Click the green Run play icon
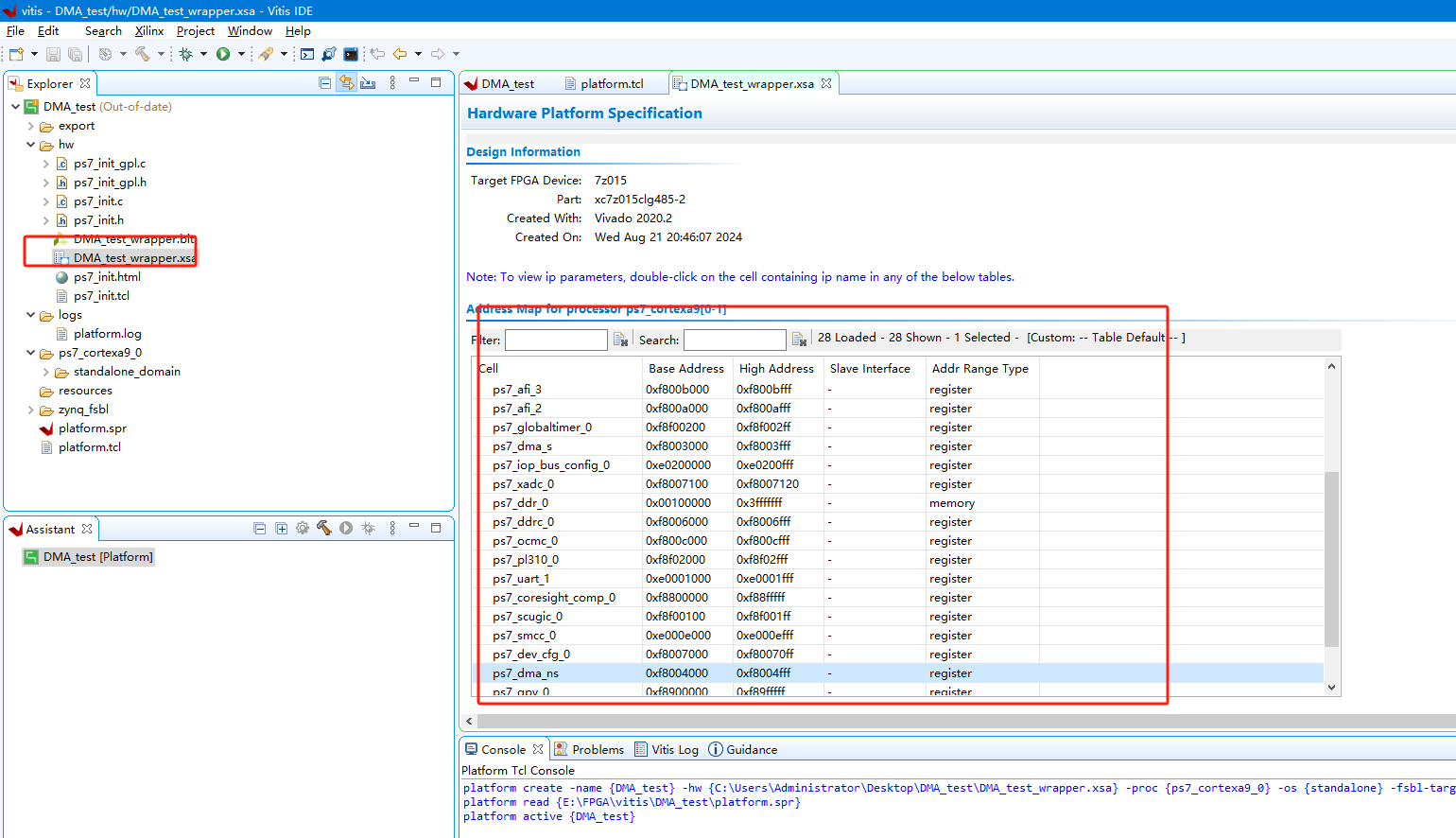This screenshot has width=1456, height=838. click(223, 54)
